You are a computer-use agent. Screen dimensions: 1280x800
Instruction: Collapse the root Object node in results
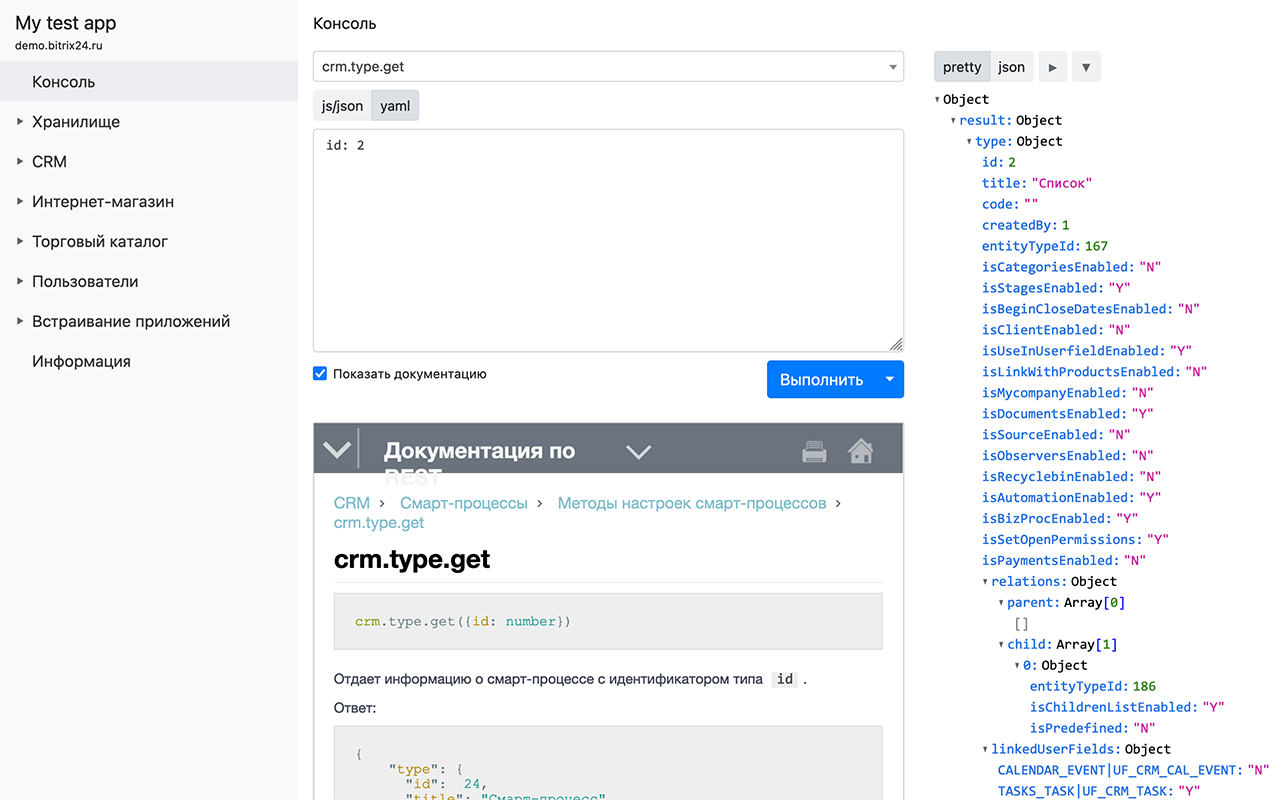[x=937, y=99]
